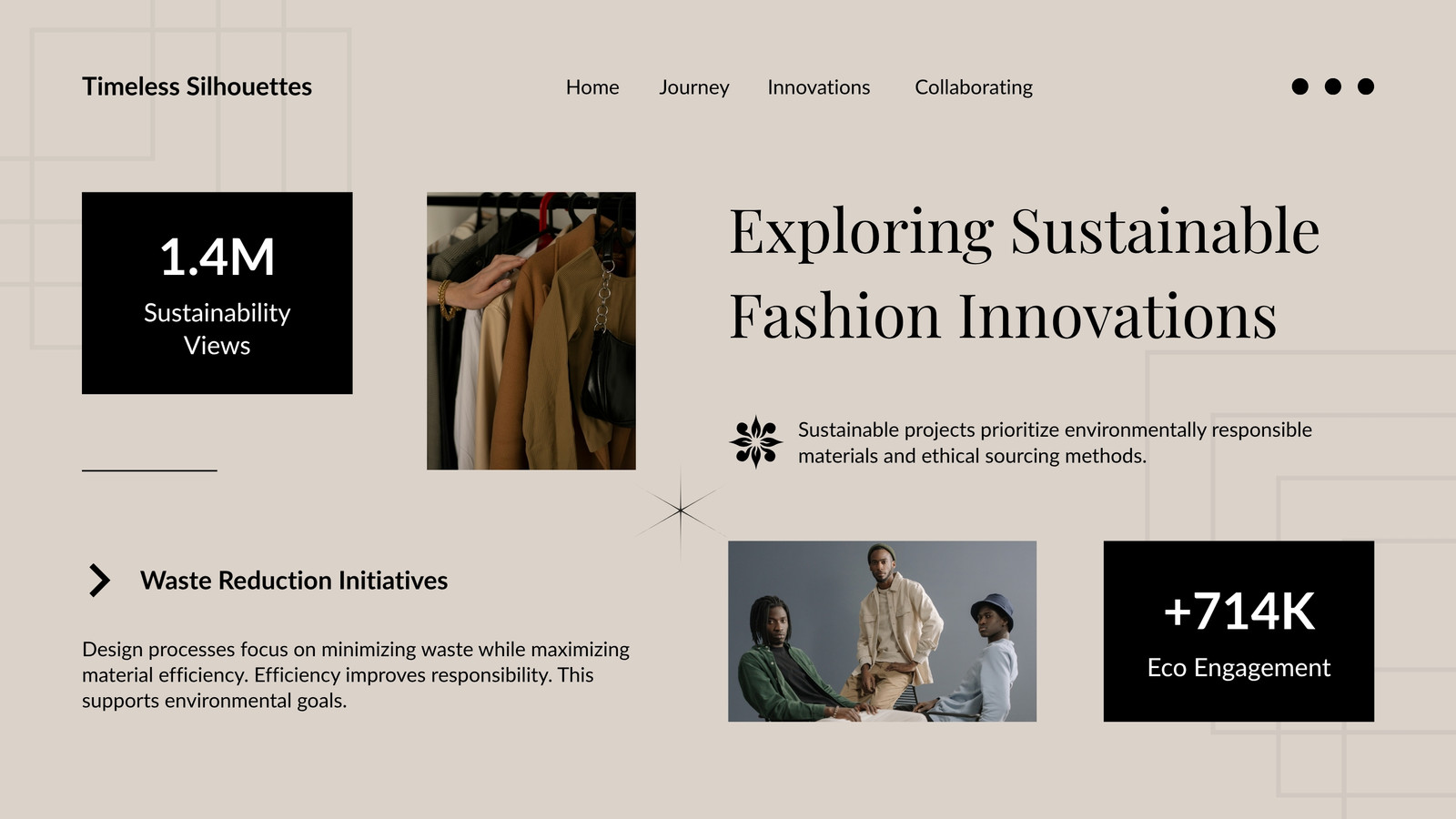Click the floral ornament icon beside the sustainable projects text
The width and height of the screenshot is (1456, 819).
coord(755,442)
